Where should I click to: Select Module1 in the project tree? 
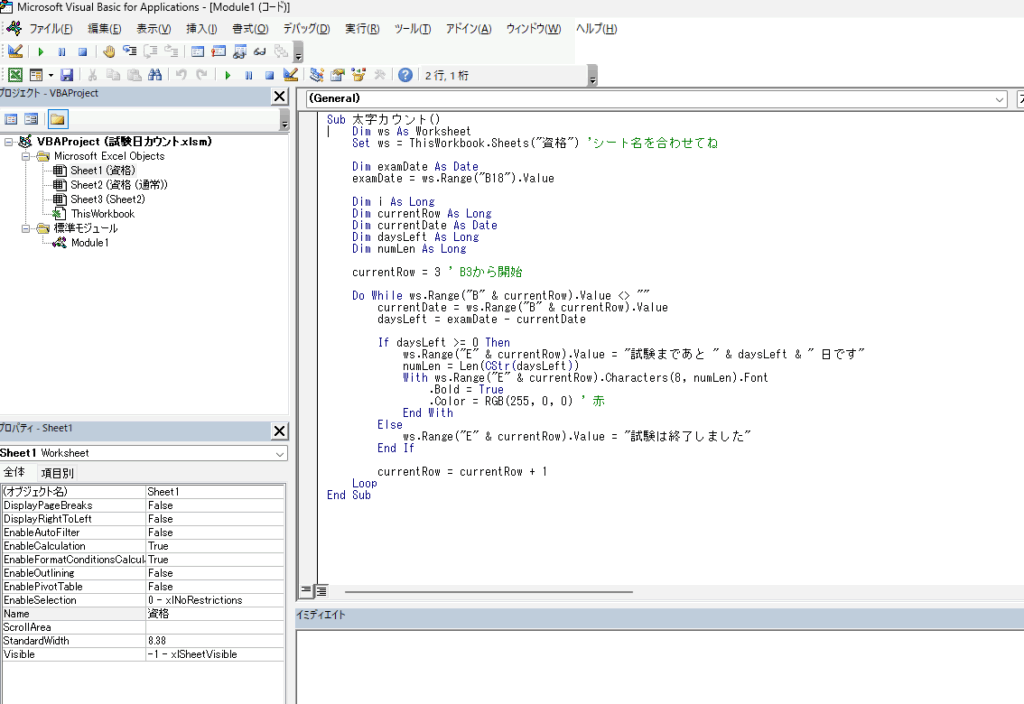coord(89,243)
